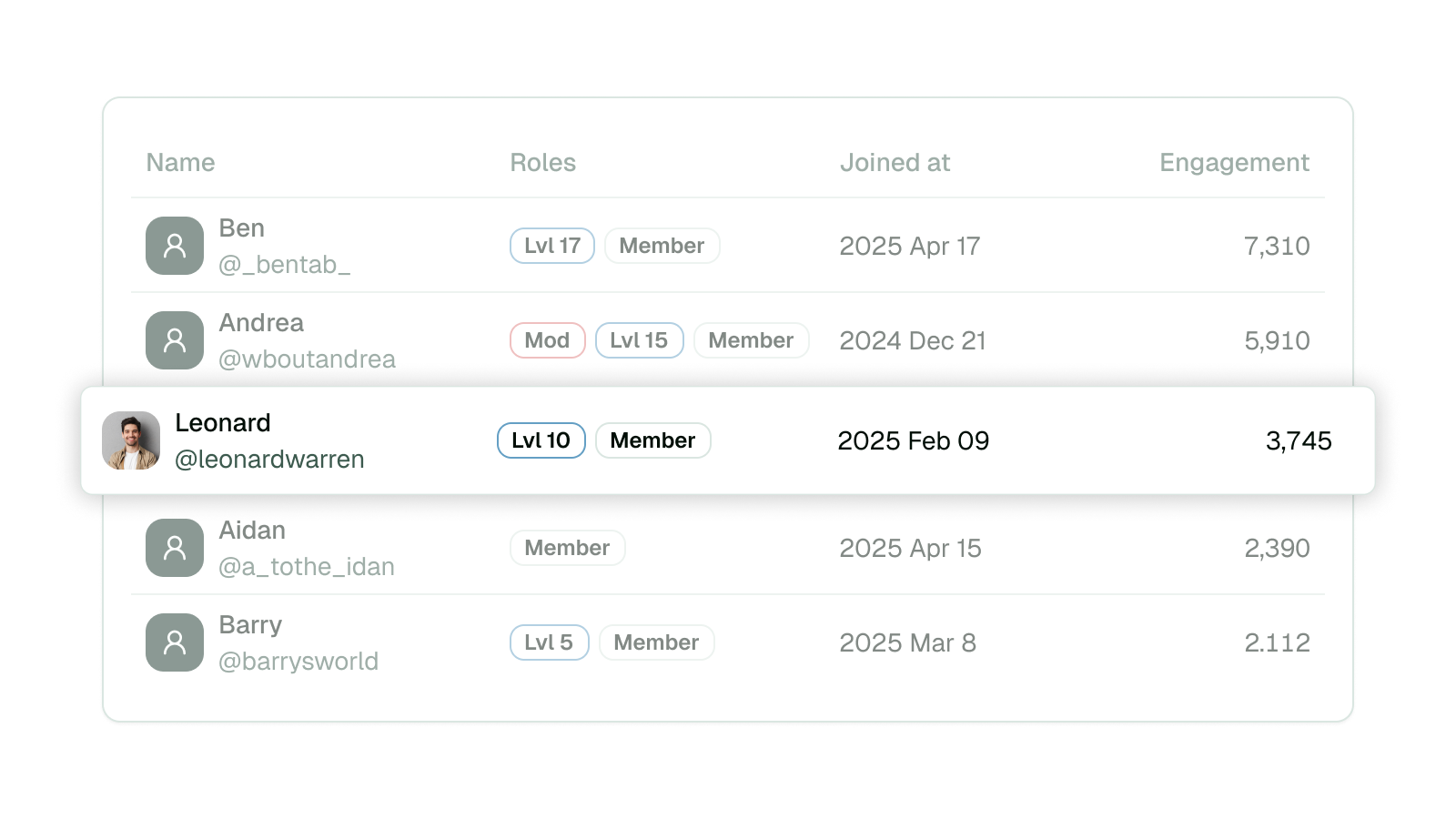Select the highlighted Leonard row
1456x819 pixels.
(x=728, y=440)
